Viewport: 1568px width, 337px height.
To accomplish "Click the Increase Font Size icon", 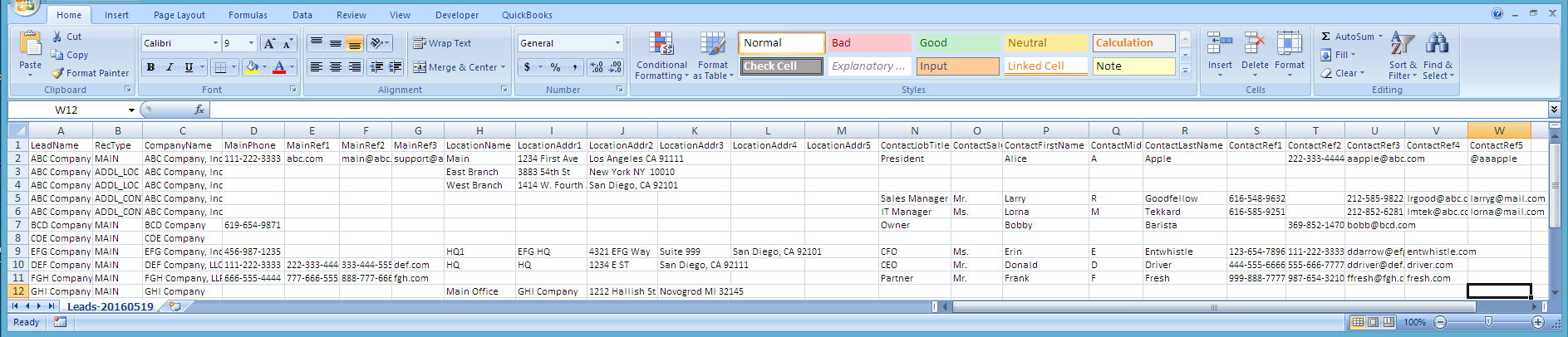I will pyautogui.click(x=268, y=43).
